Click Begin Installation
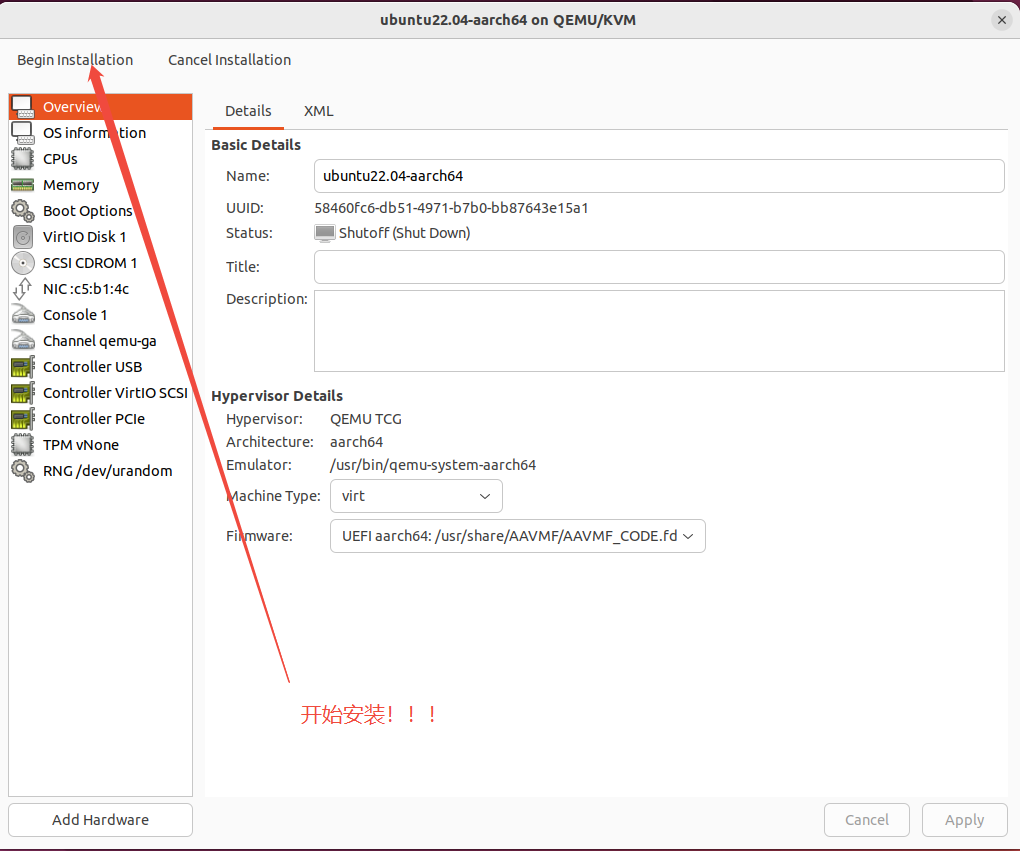 click(x=75, y=60)
